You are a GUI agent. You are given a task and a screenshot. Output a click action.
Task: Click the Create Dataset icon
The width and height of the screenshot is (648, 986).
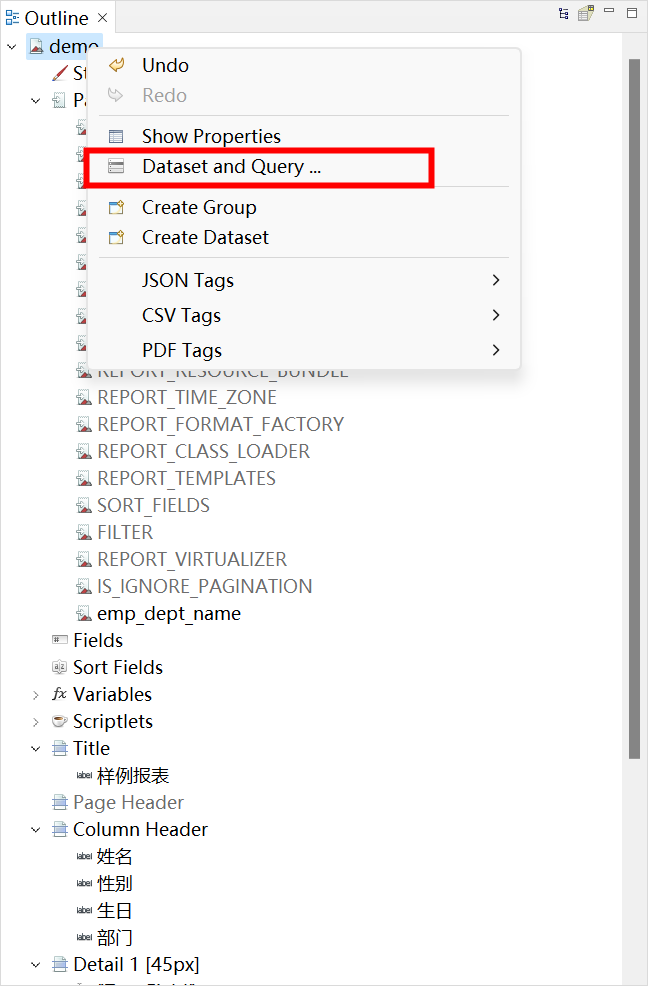click(x=117, y=238)
